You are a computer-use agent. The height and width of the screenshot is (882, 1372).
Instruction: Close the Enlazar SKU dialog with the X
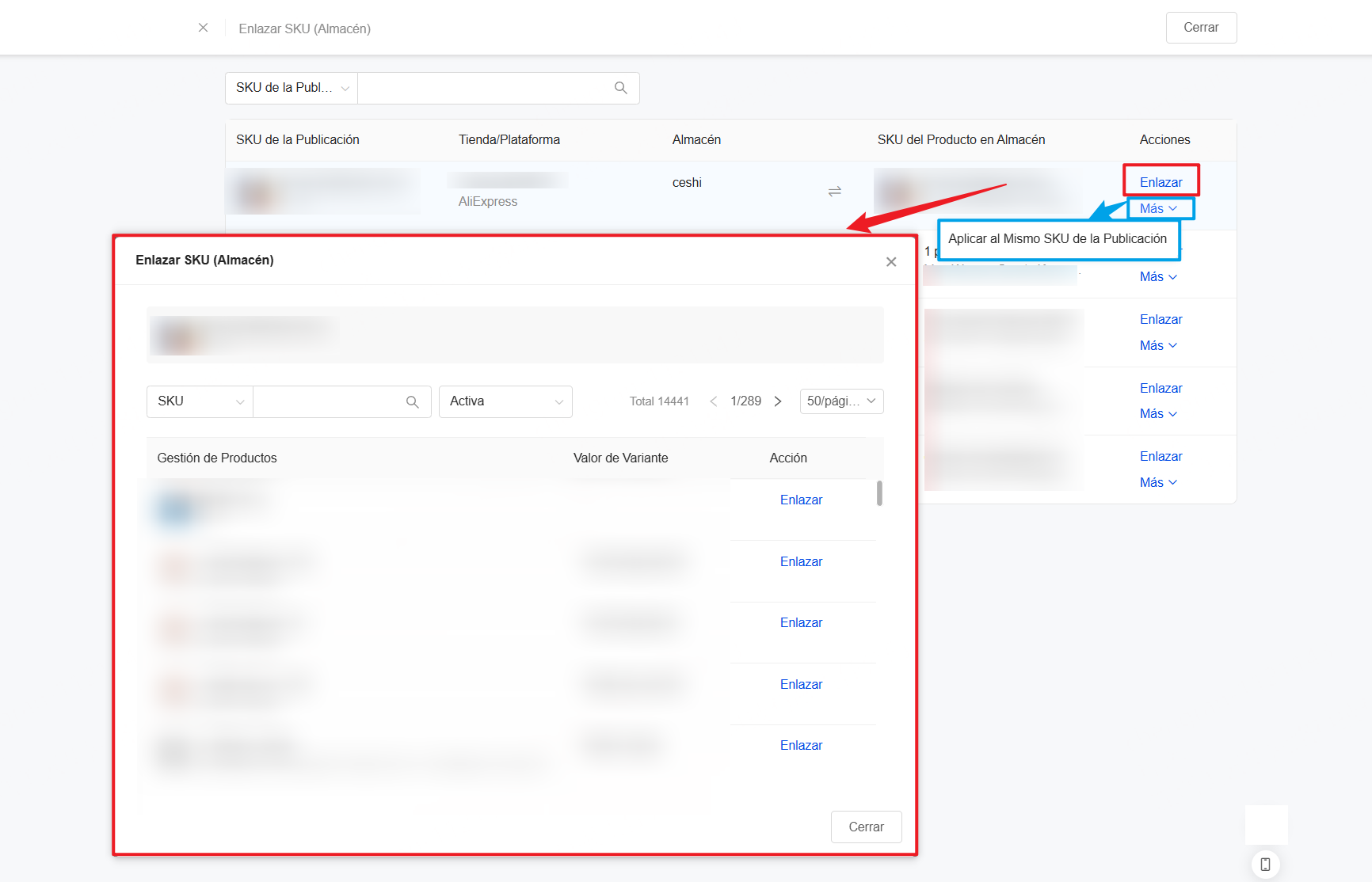click(x=891, y=262)
